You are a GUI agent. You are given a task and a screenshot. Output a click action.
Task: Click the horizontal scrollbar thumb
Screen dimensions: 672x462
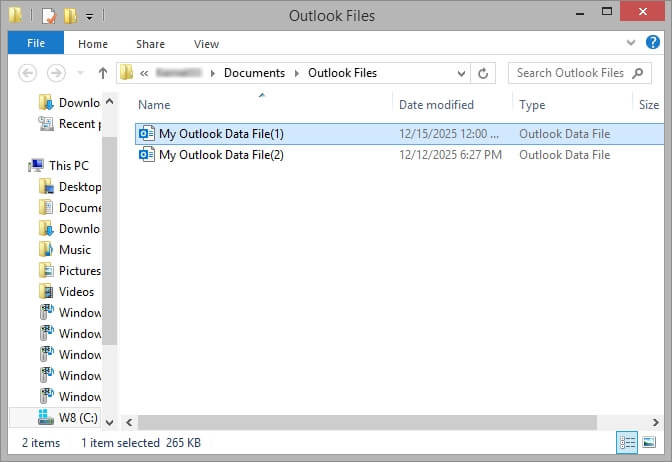pos(367,423)
